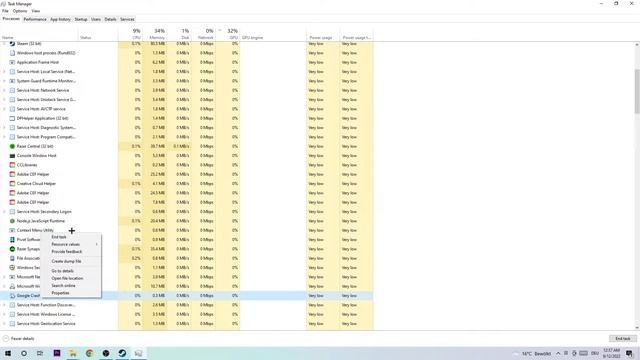Screen dimensions: 640x360
Task: Choose Open file location
Action: pos(71,278)
